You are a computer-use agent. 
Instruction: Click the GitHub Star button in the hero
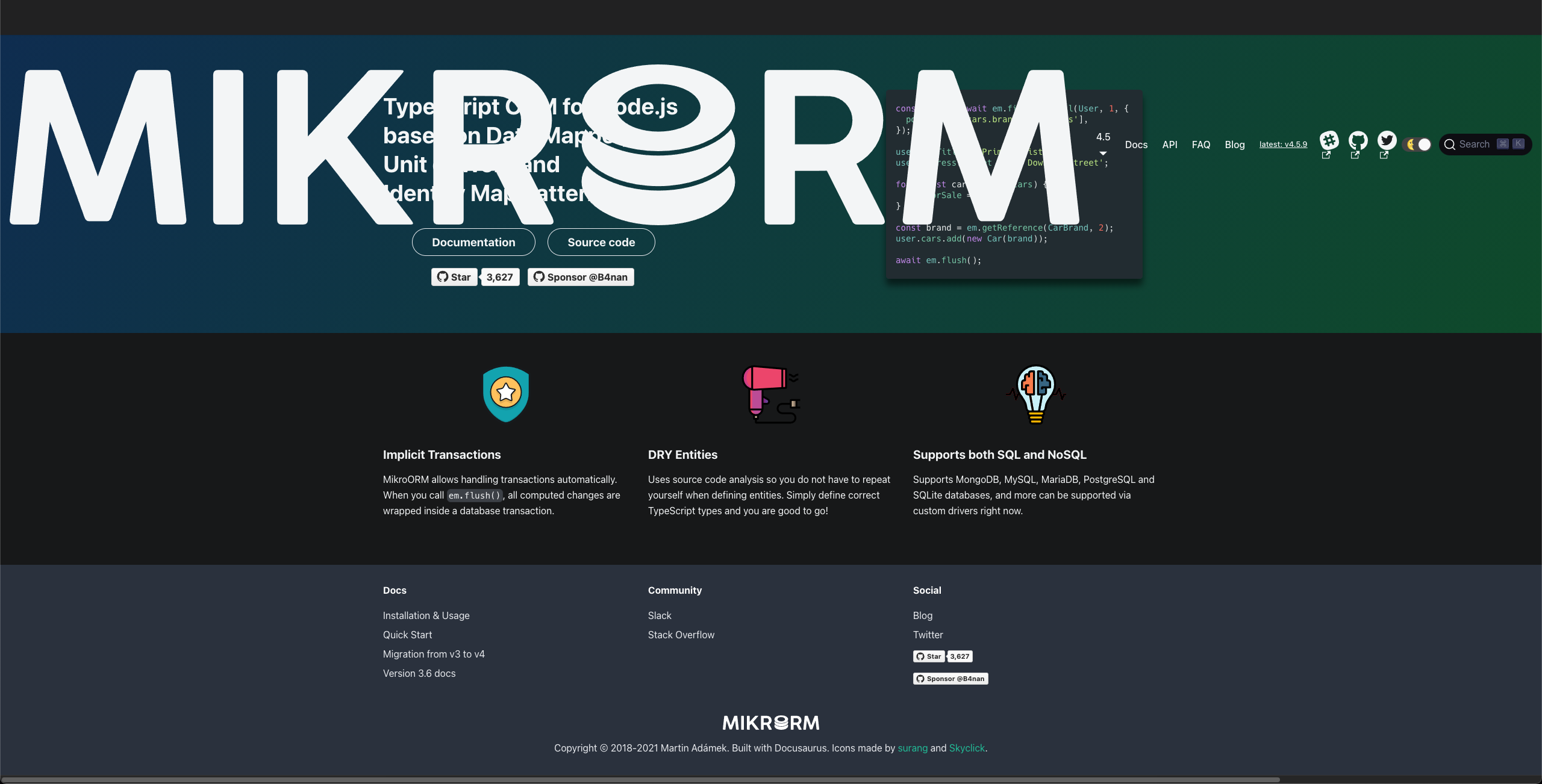coord(454,277)
